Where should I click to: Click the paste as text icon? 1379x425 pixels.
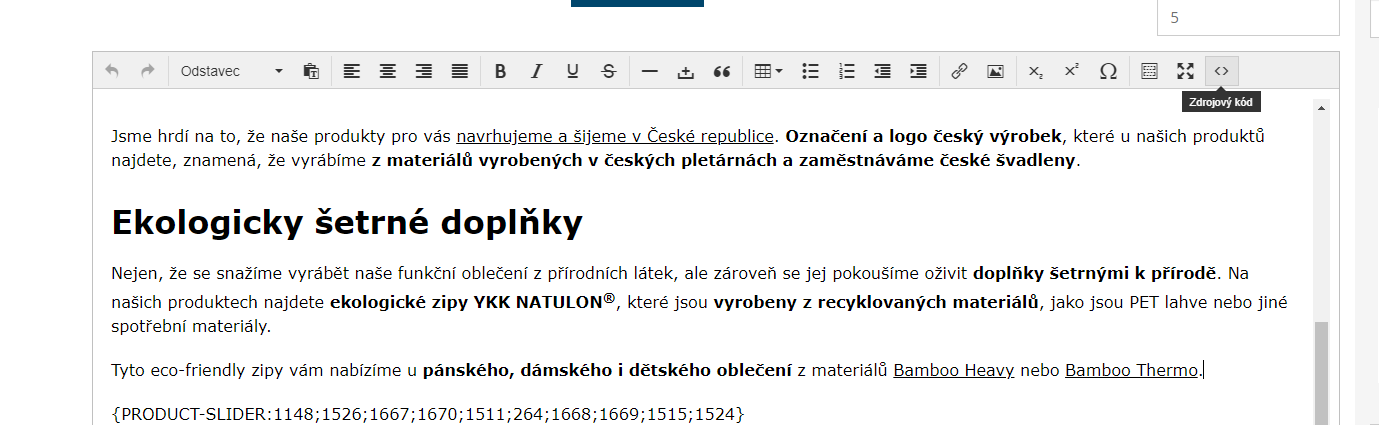[x=311, y=71]
